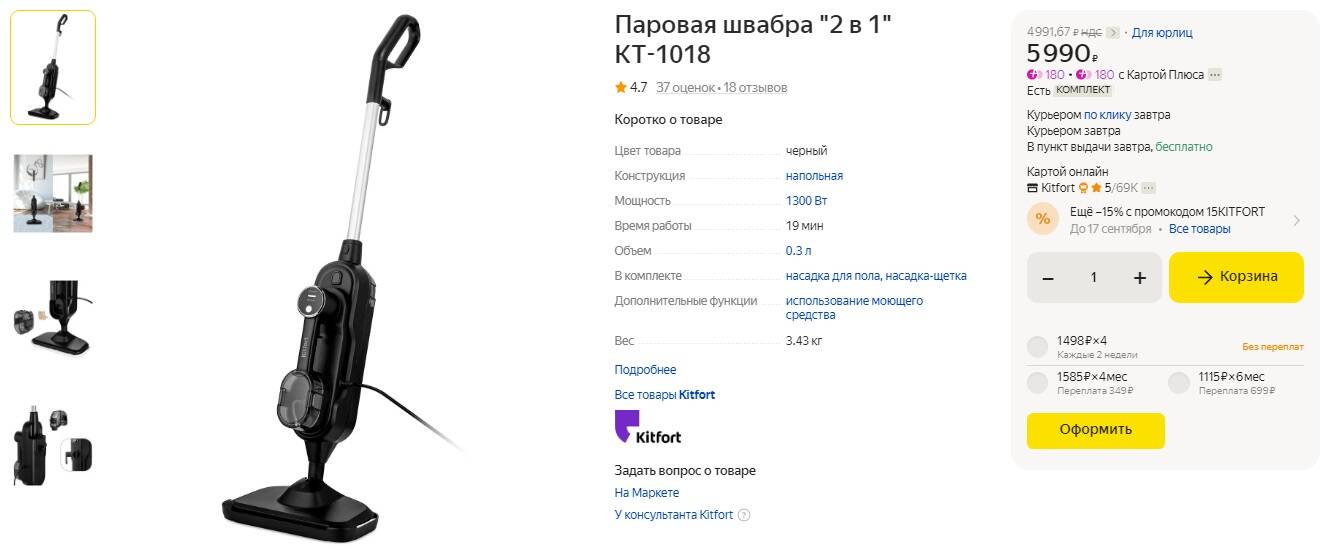
Task: Click the orange rating star beside 4.7
Action: coord(621,88)
